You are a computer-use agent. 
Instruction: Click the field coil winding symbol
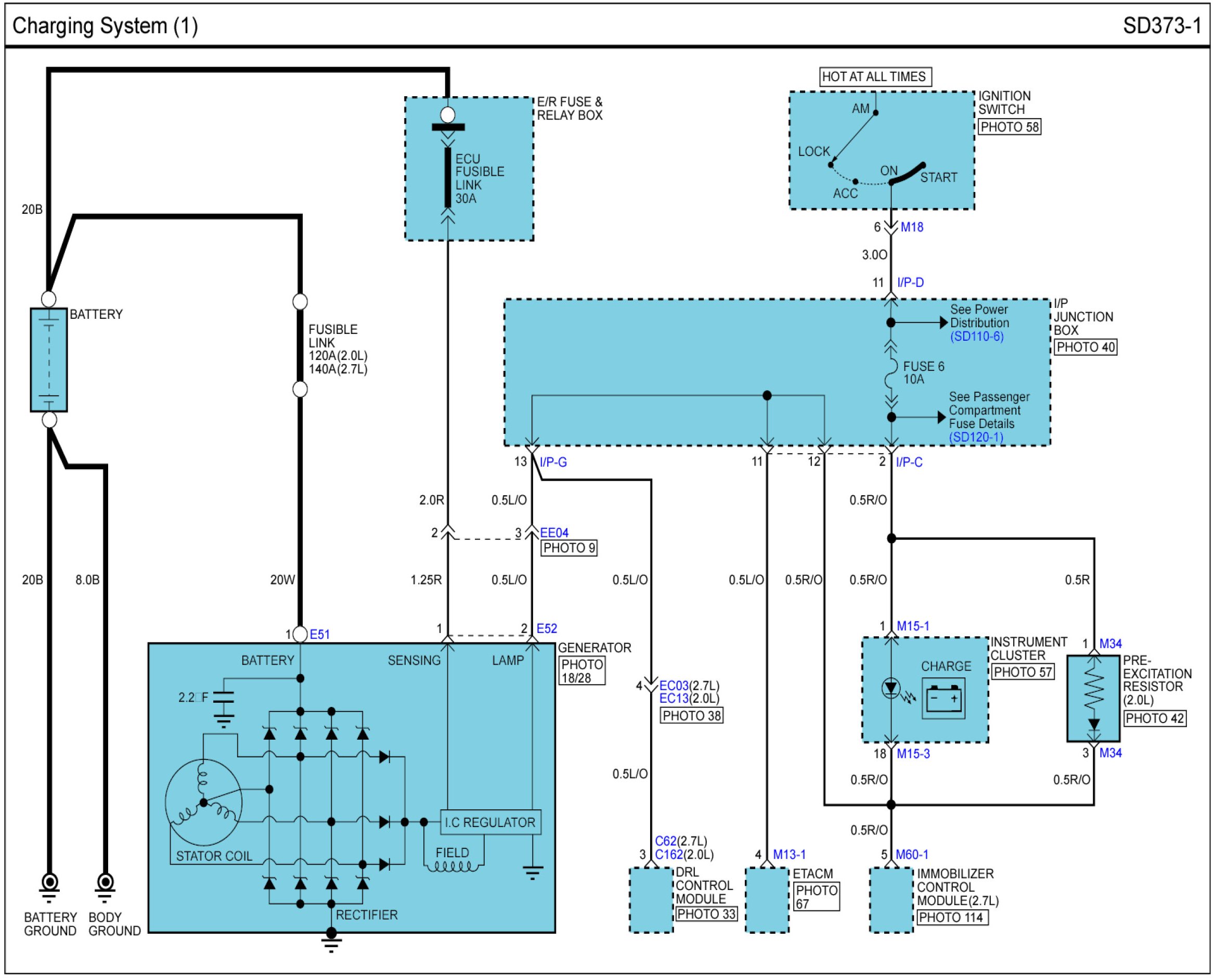452,867
